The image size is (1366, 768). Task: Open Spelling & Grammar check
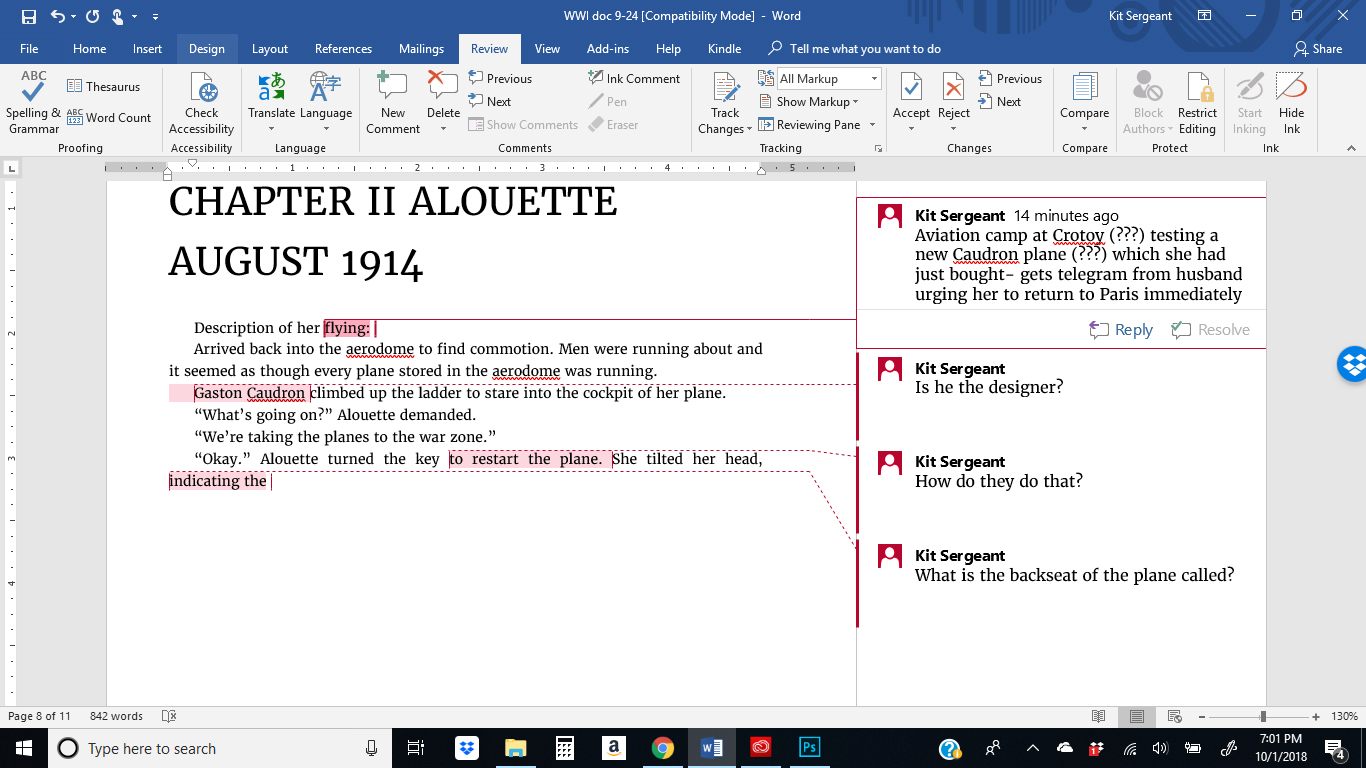coord(33,102)
